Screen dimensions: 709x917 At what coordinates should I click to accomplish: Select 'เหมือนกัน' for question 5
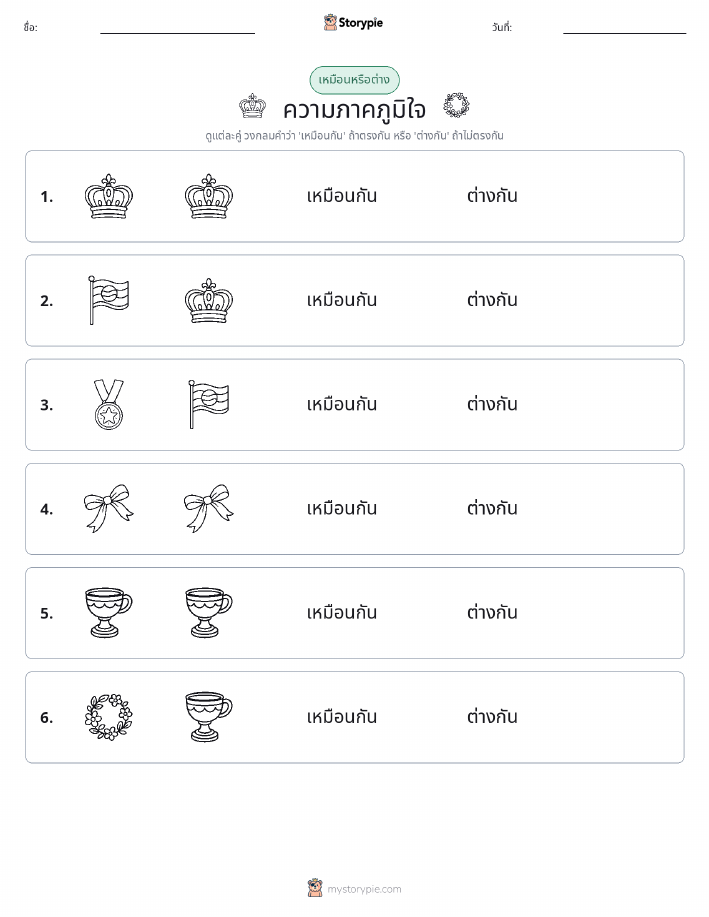(342, 612)
